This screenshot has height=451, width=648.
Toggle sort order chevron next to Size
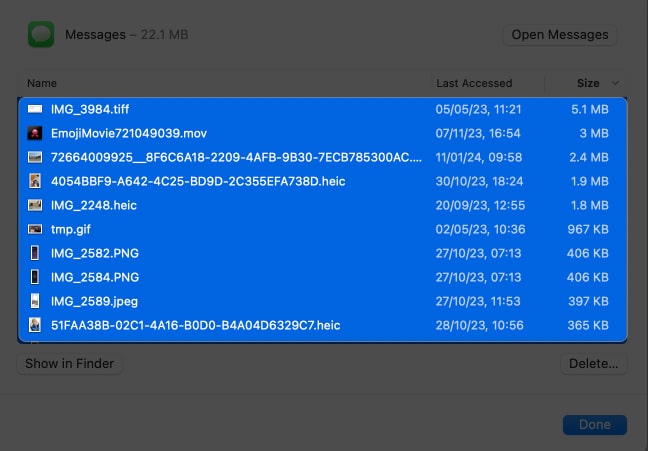tap(615, 83)
